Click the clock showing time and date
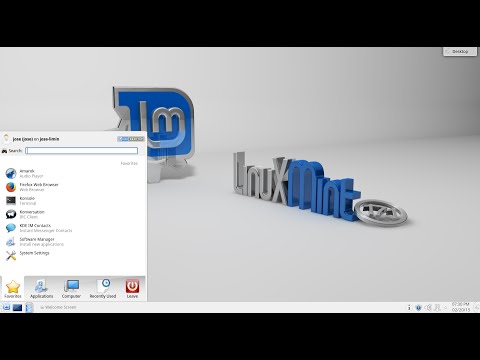Screen dimensions: 480x360 tap(461, 307)
